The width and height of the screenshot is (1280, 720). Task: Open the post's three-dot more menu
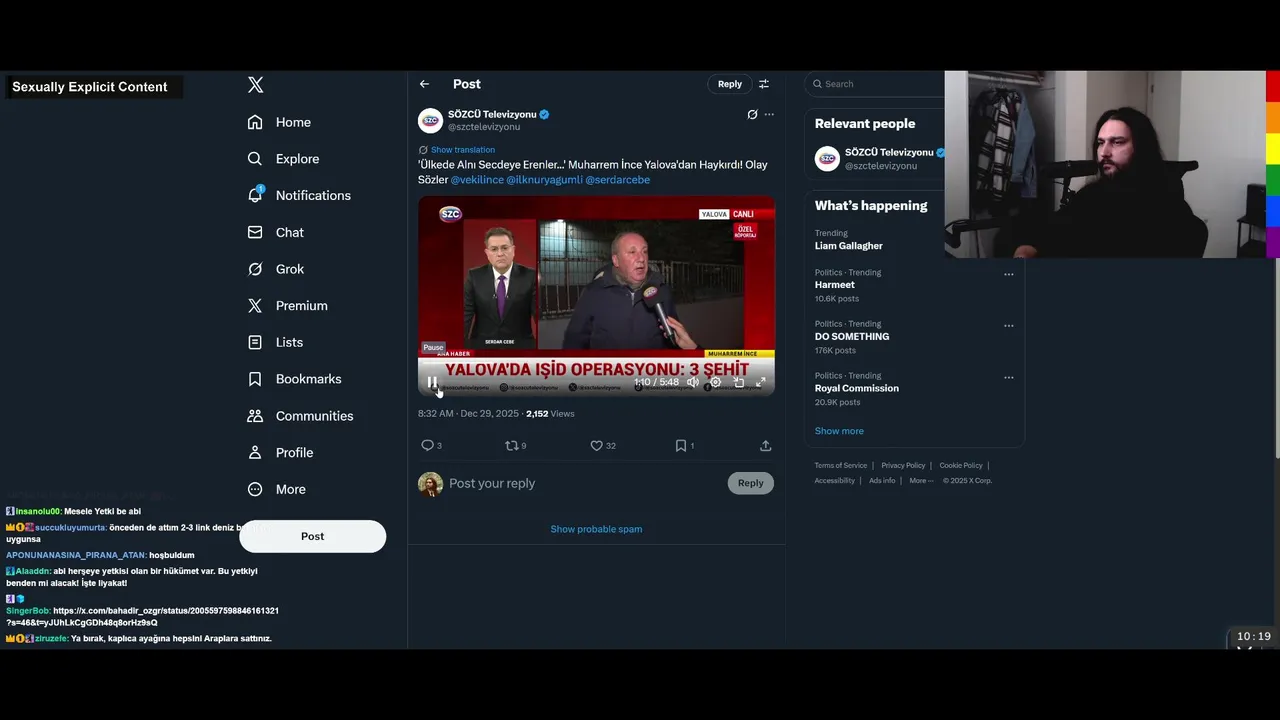click(x=769, y=114)
